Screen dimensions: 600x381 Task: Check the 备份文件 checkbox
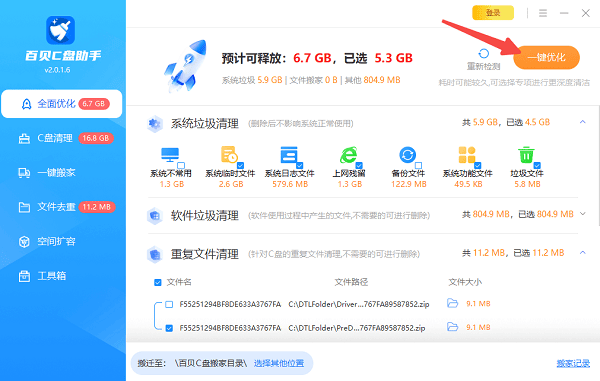click(418, 165)
